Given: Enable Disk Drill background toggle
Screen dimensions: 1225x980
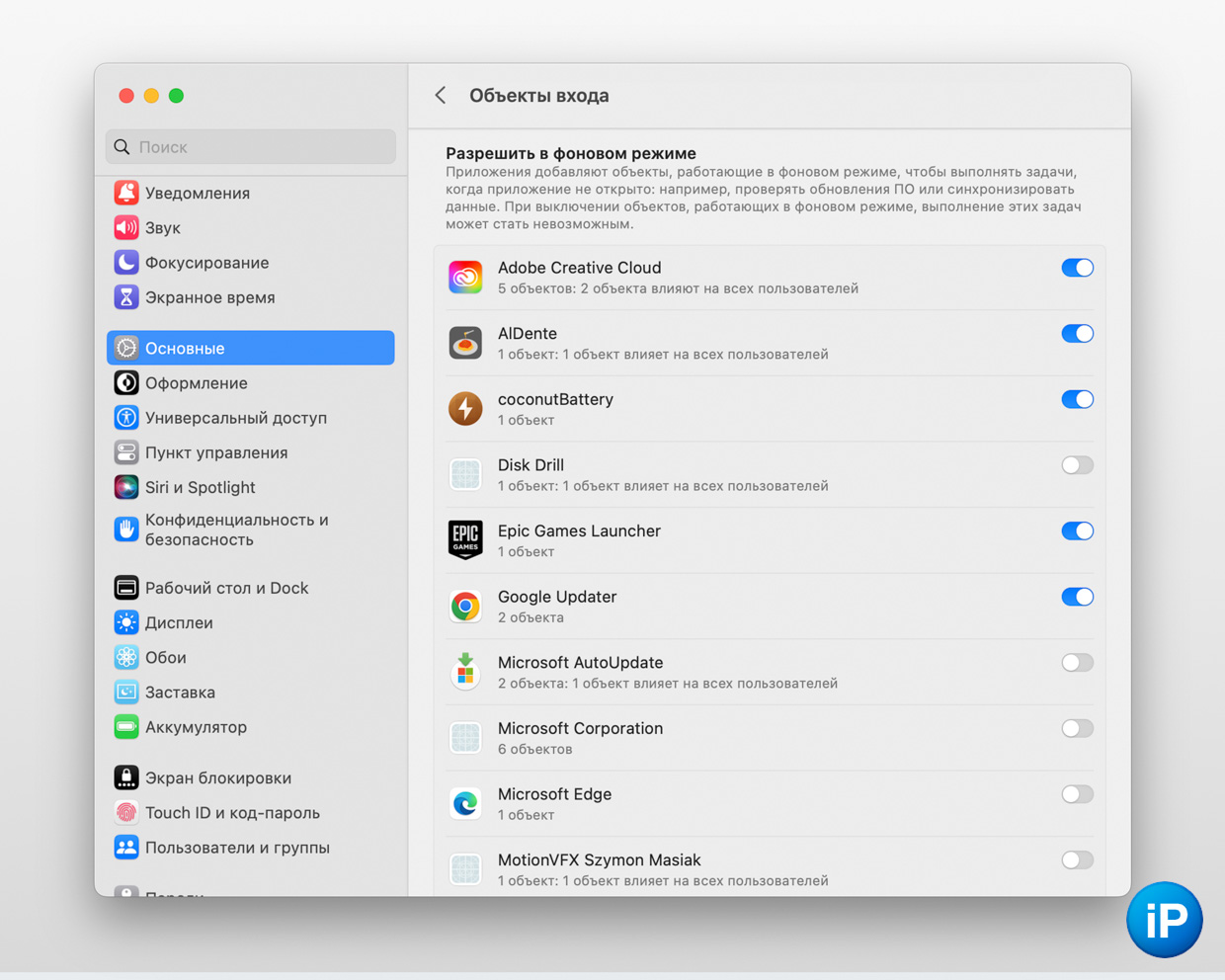Looking at the screenshot, I should (x=1077, y=465).
